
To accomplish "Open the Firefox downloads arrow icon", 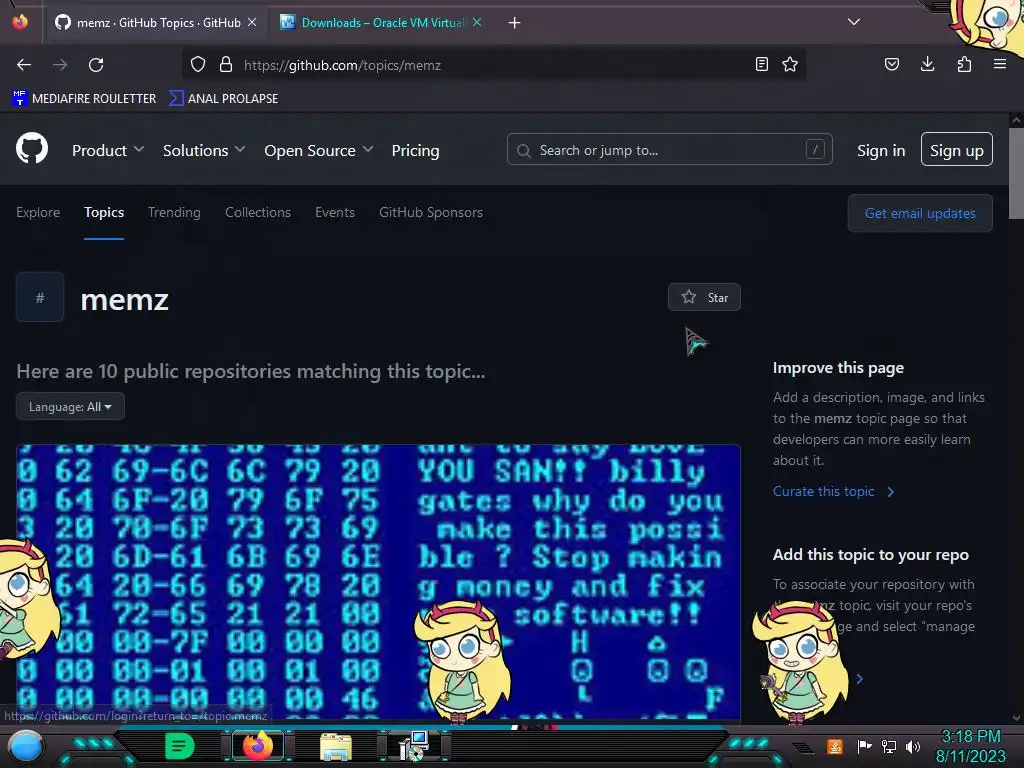I will pos(927,64).
